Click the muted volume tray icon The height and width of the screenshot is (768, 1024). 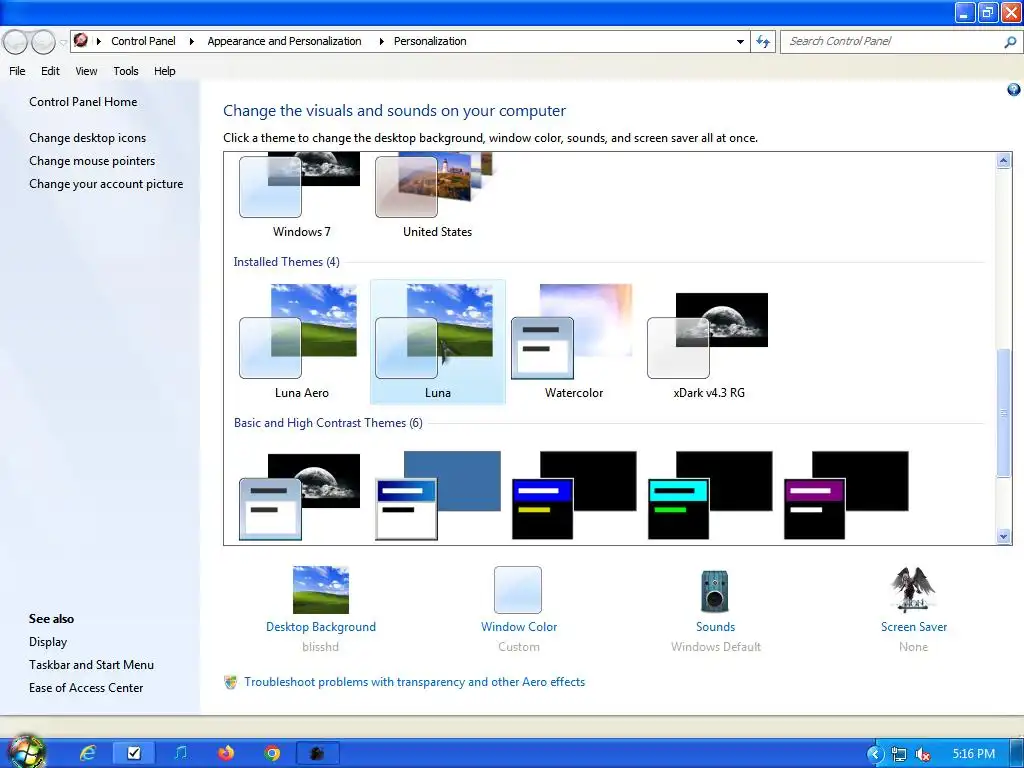[x=923, y=754]
